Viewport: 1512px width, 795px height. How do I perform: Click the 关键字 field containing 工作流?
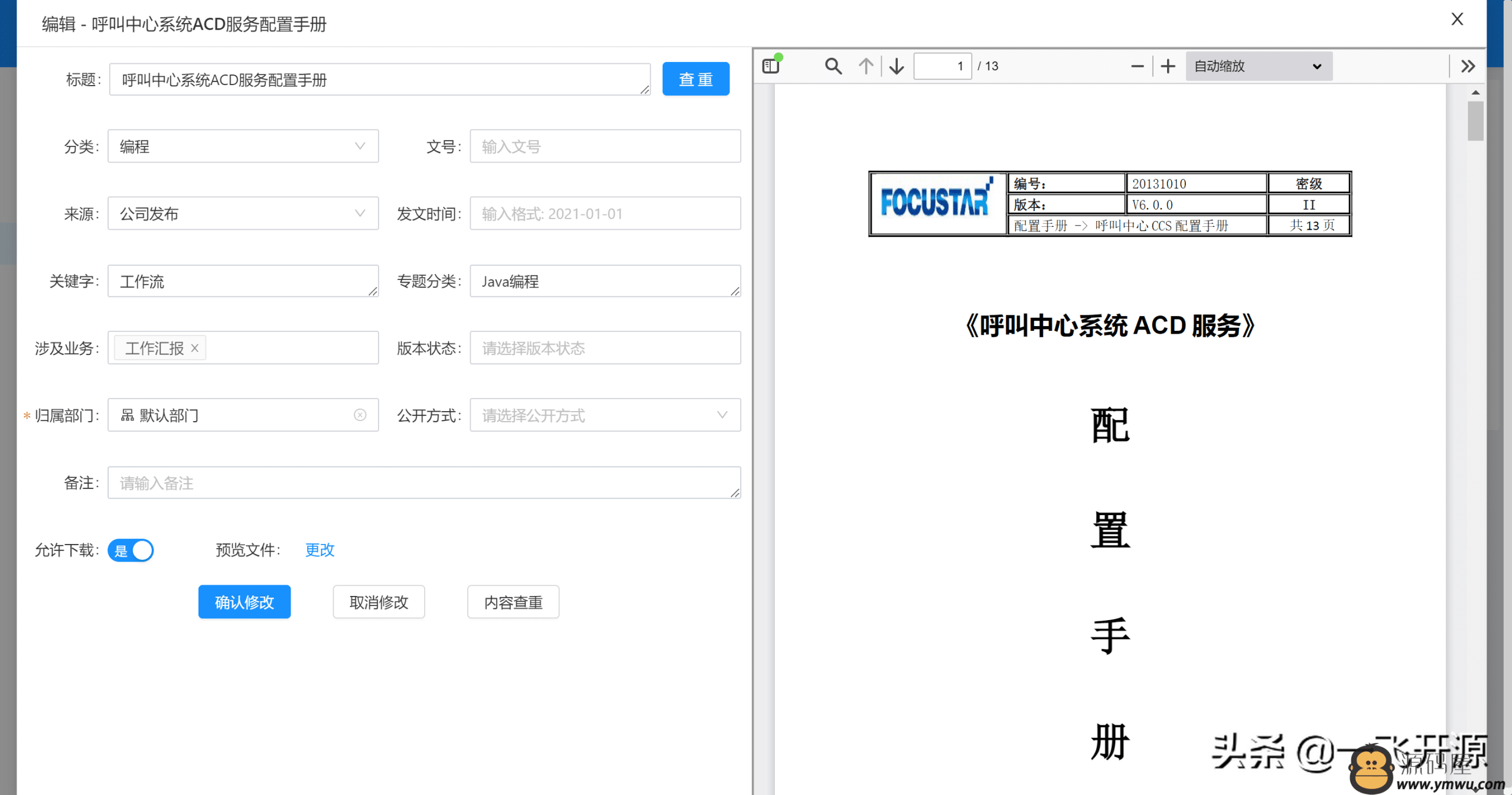(243, 281)
